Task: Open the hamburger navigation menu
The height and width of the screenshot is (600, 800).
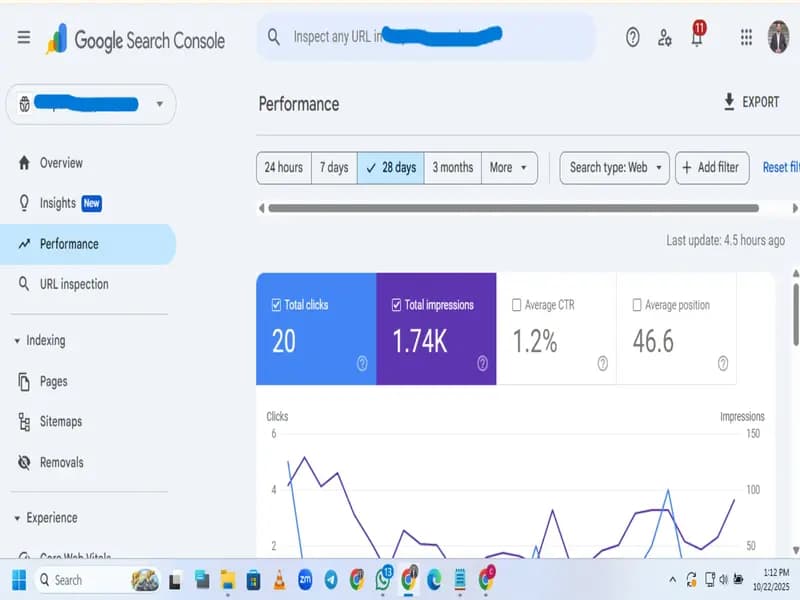Action: pos(23,37)
